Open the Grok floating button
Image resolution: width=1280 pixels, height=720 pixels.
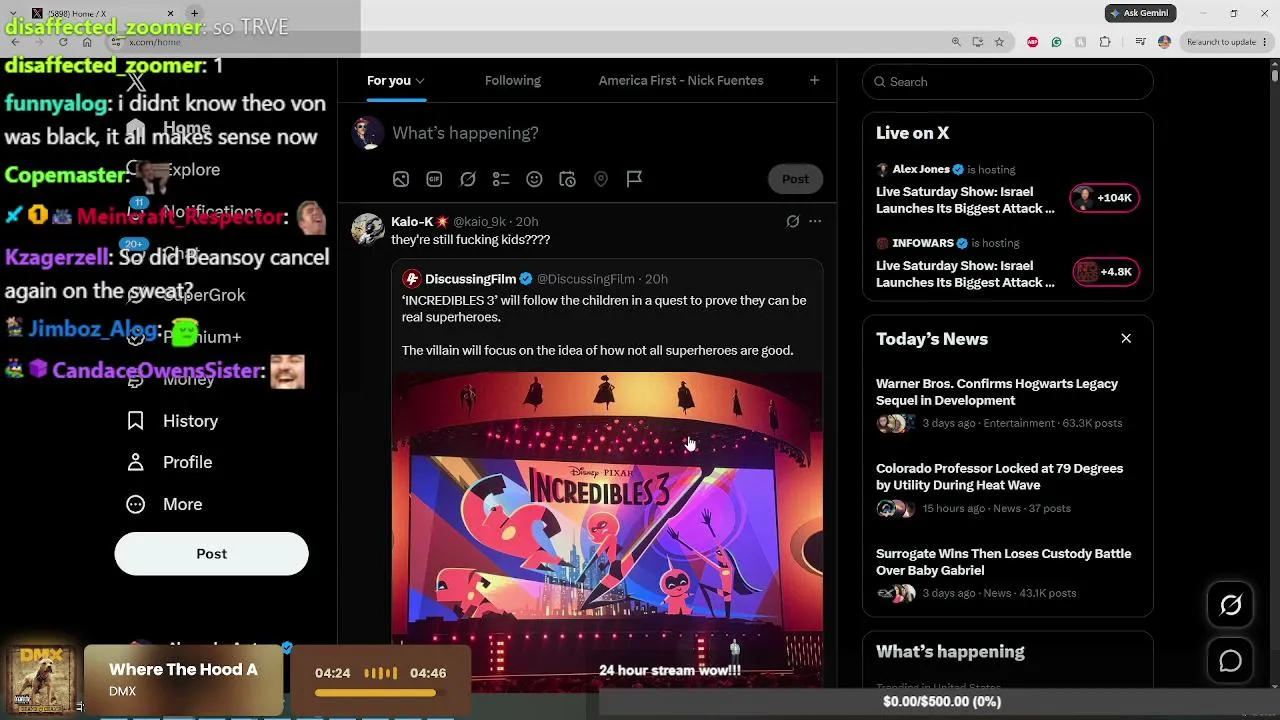[x=1231, y=604]
